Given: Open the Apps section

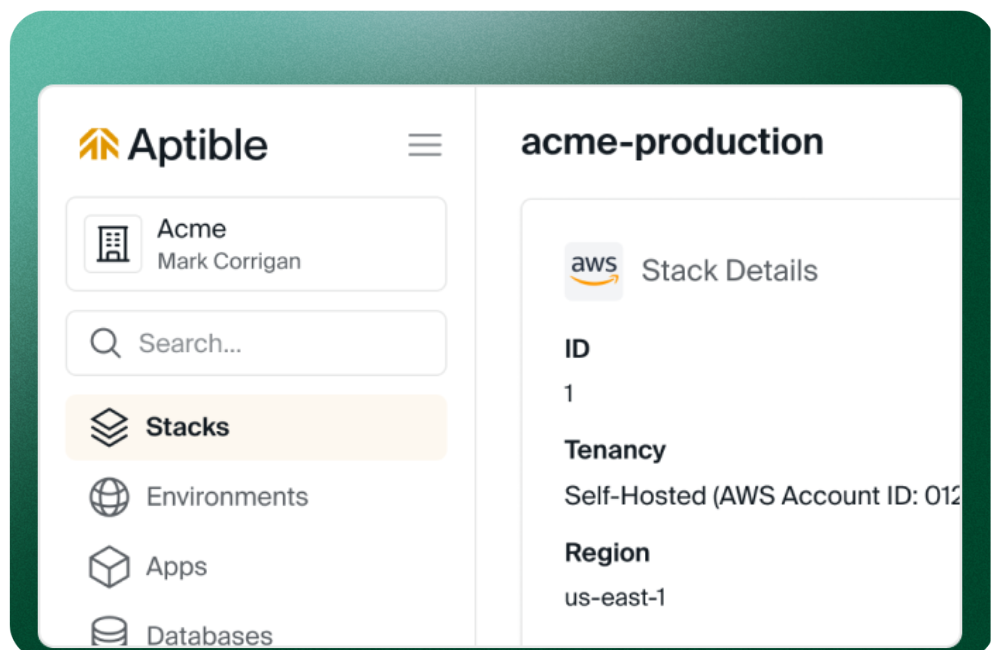Looking at the screenshot, I should pyautogui.click(x=177, y=567).
